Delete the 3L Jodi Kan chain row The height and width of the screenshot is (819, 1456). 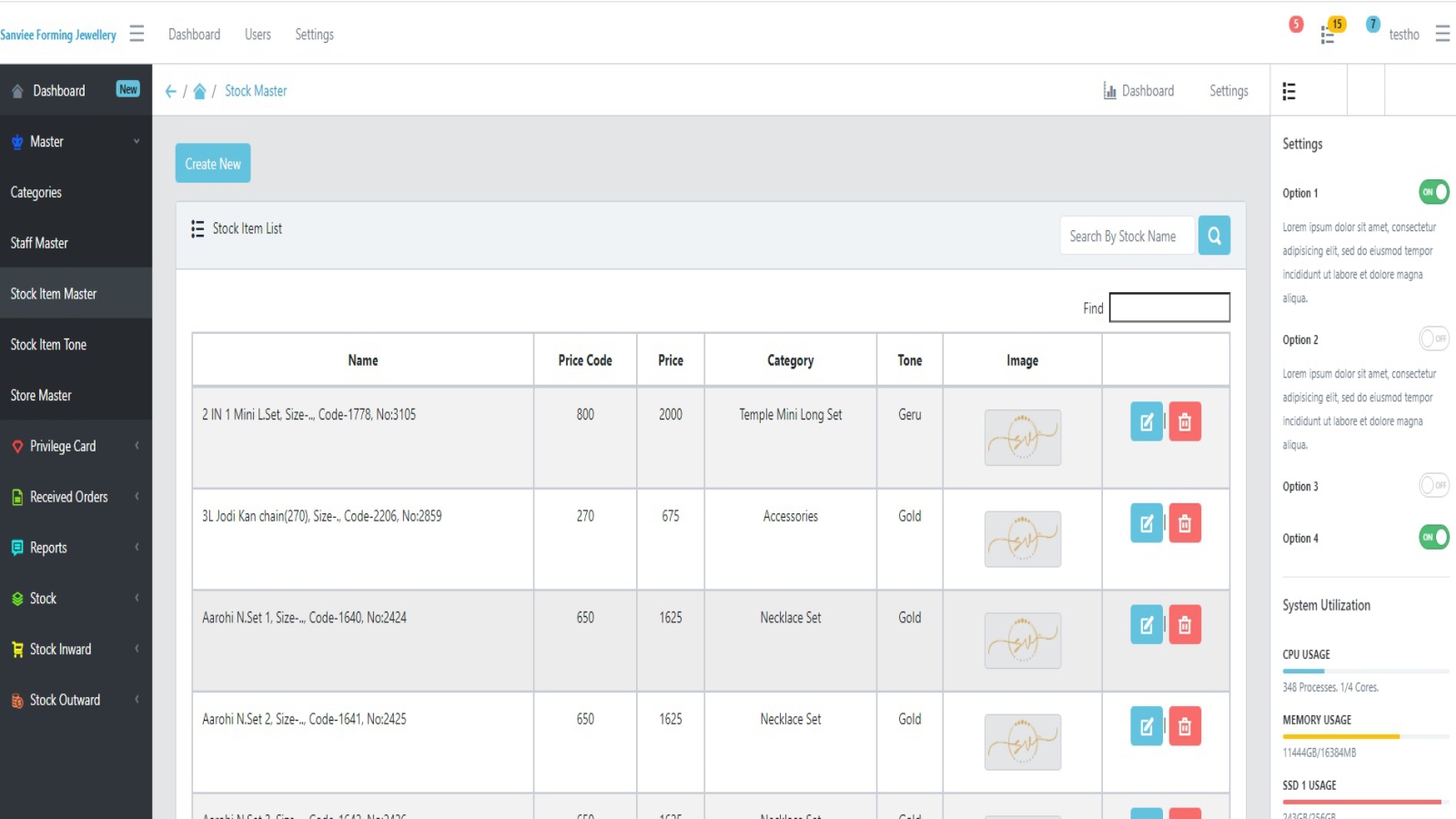tap(1185, 523)
